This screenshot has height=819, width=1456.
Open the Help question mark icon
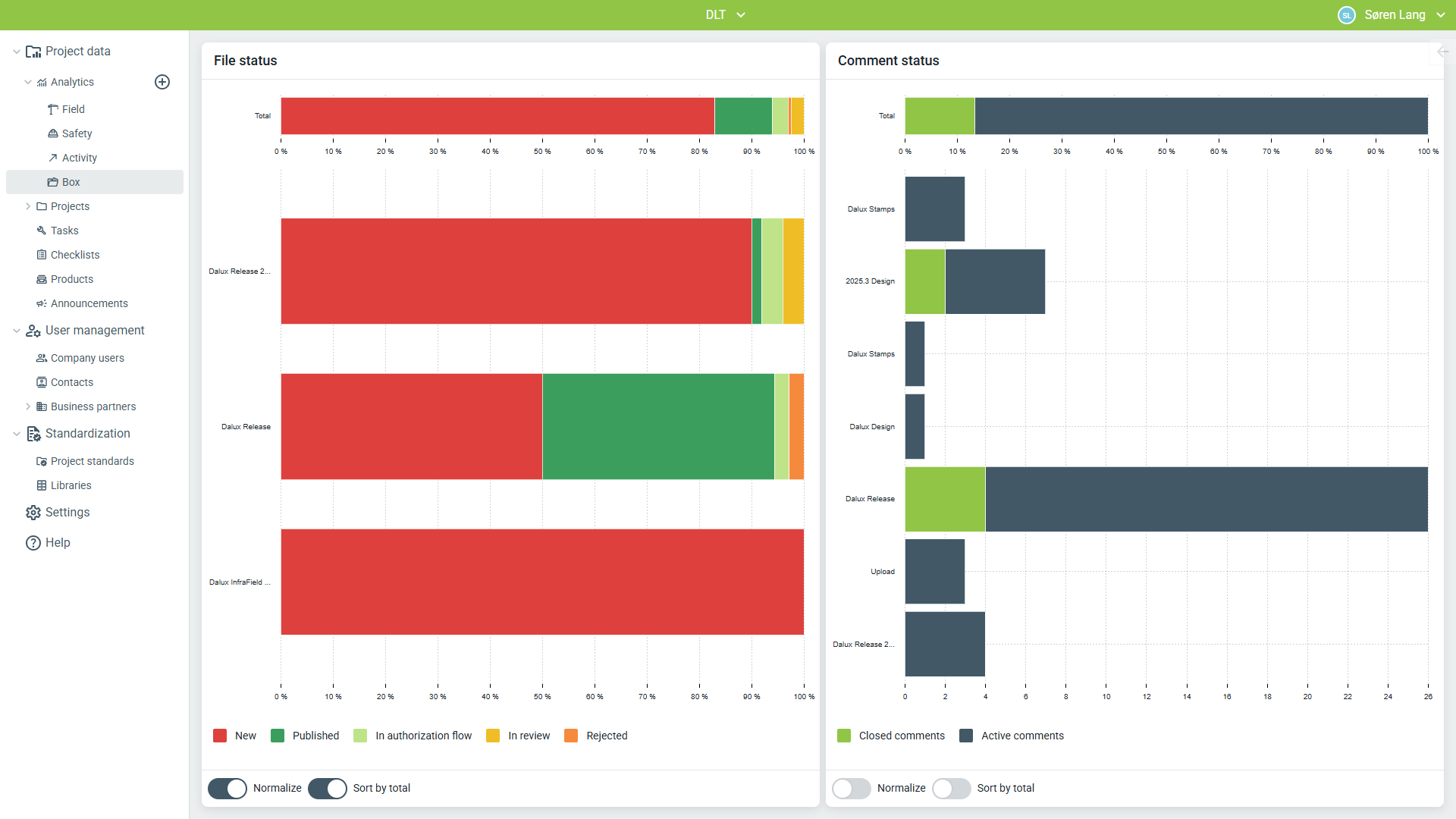pos(33,543)
